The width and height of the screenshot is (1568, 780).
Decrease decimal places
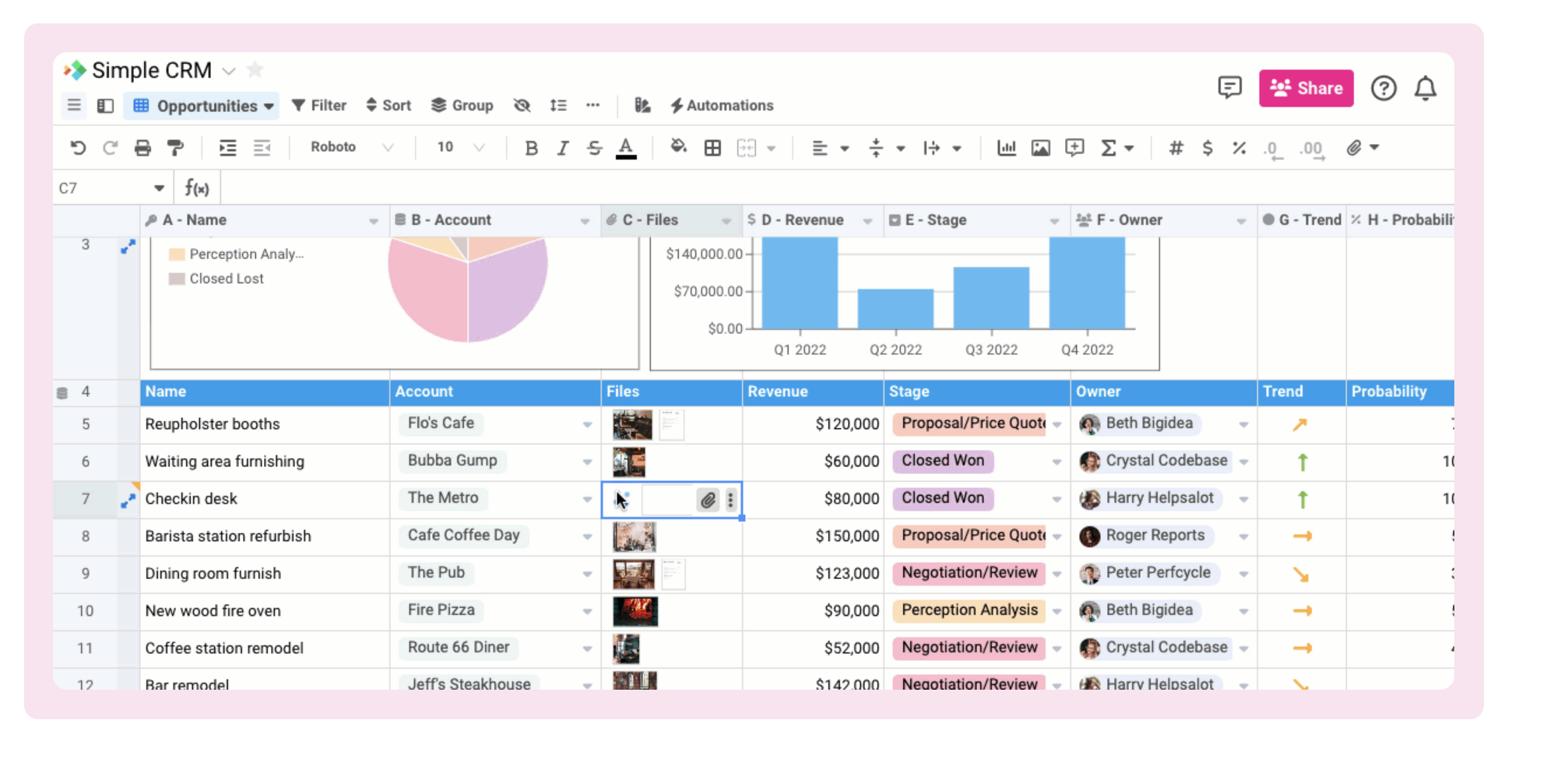1272,149
